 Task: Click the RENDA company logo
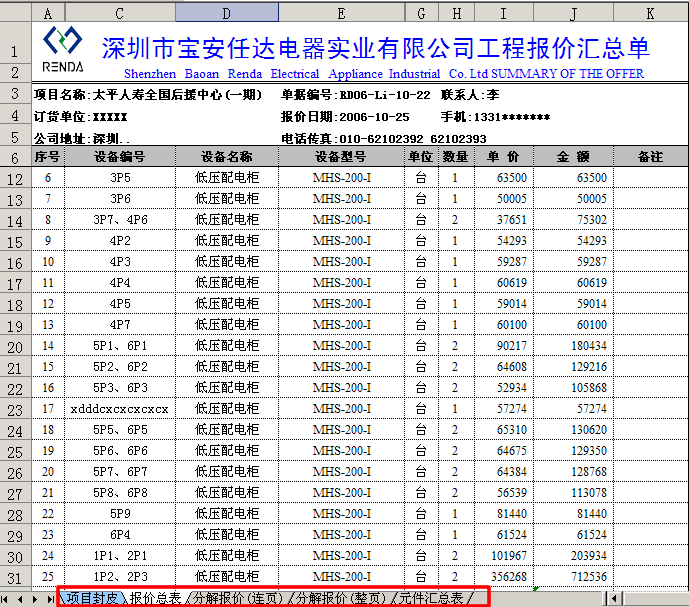[62, 49]
